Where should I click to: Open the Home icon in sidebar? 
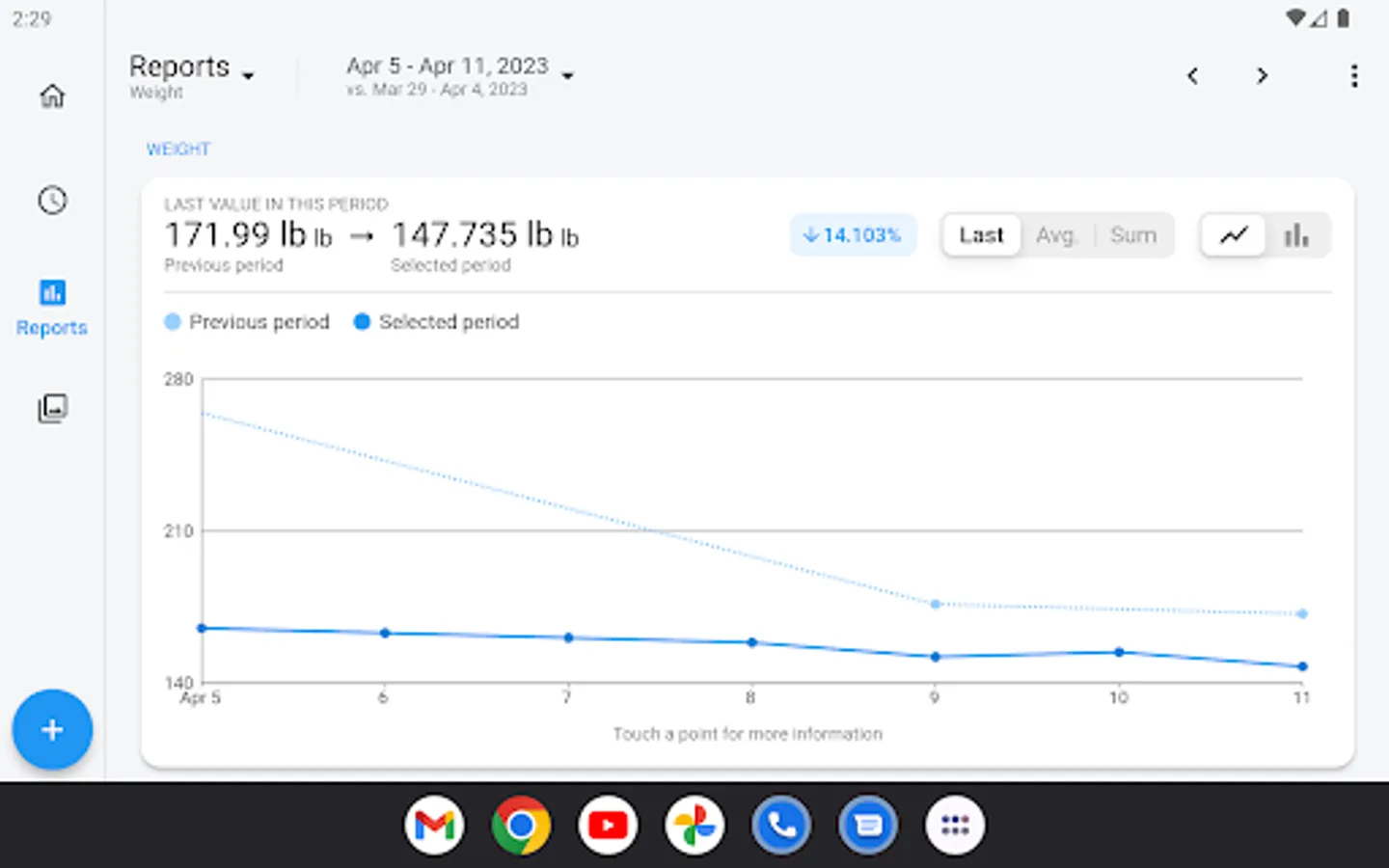(x=52, y=95)
